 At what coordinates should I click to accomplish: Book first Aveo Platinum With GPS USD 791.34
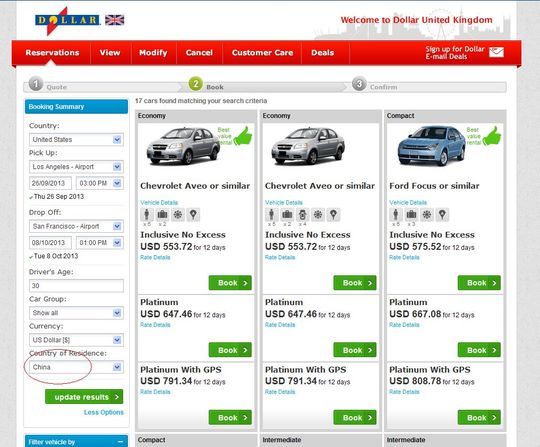pos(230,418)
